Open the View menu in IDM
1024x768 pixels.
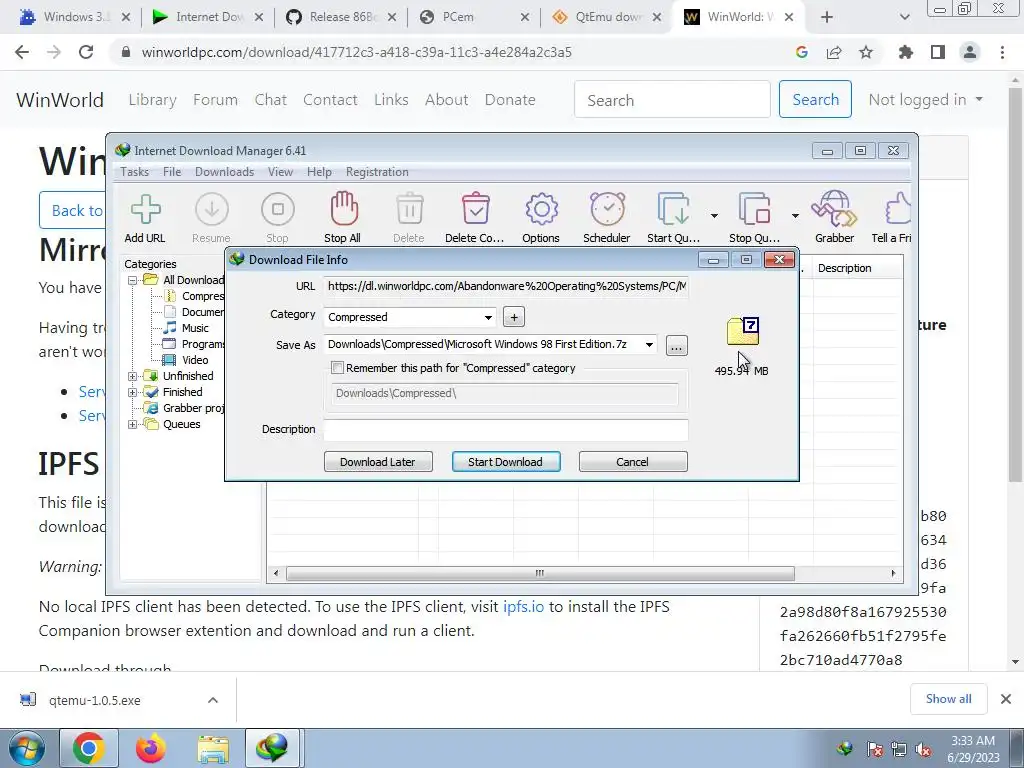tap(280, 172)
